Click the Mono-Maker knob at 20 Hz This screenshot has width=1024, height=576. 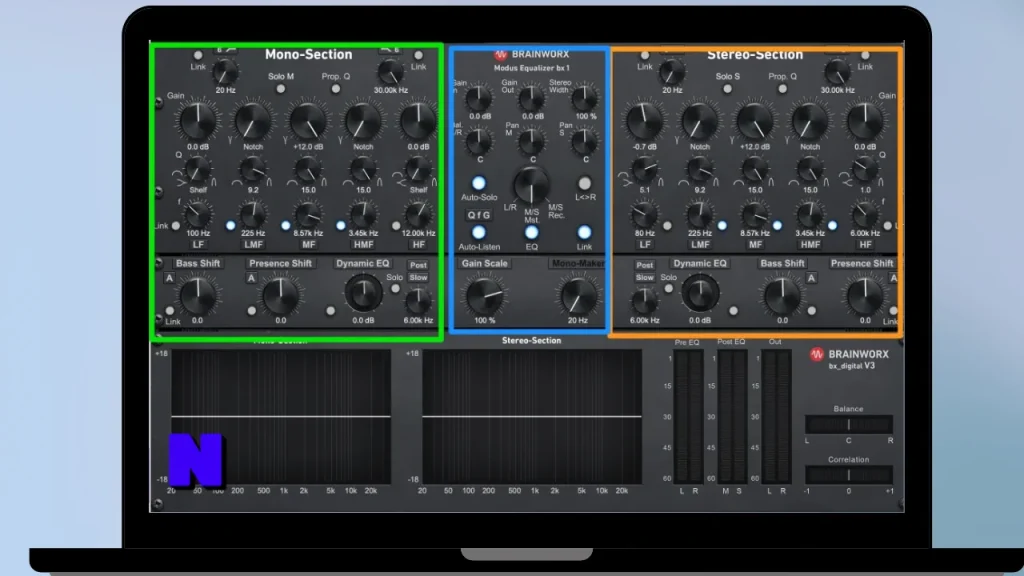coord(577,295)
